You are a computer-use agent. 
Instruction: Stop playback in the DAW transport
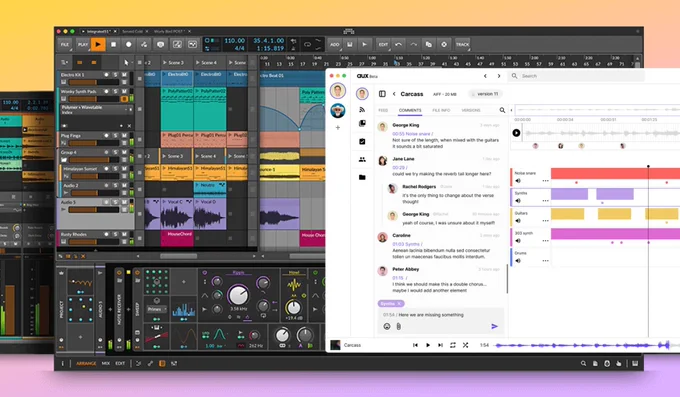tap(113, 44)
